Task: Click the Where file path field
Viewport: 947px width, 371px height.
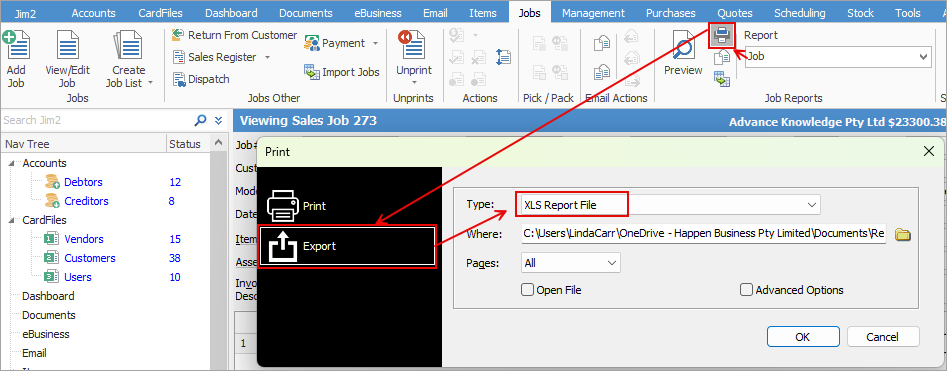Action: click(703, 234)
